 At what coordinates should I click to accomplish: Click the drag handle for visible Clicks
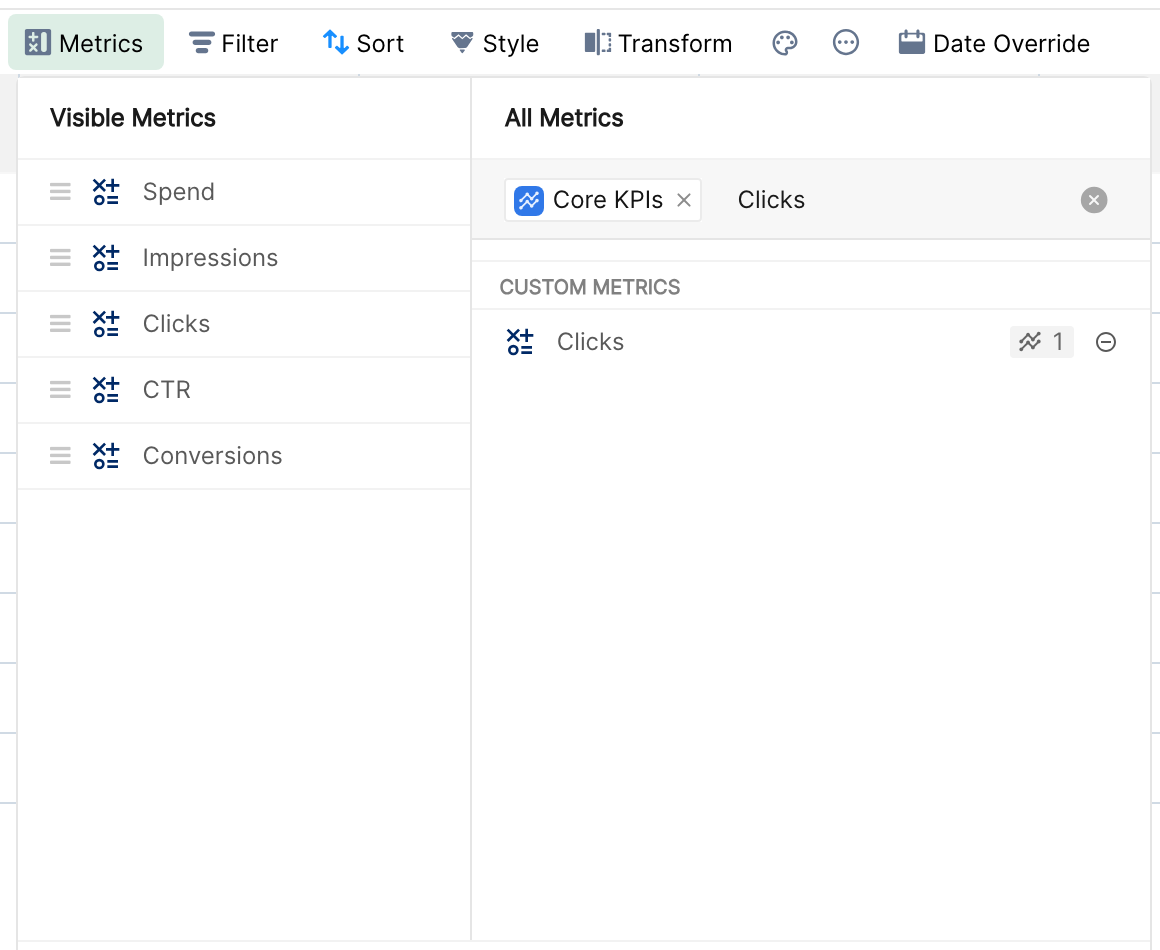point(61,323)
